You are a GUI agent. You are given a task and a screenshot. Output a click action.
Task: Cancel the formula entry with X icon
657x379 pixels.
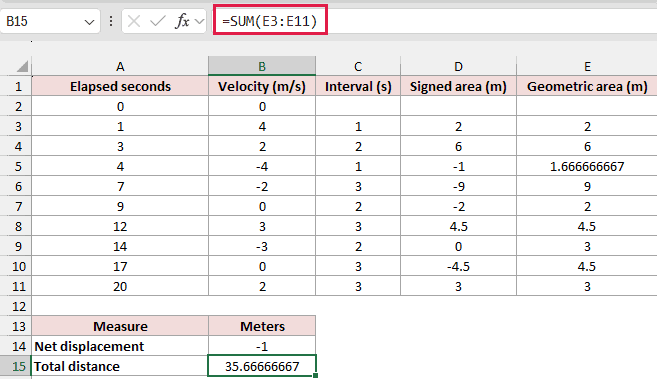click(x=134, y=21)
